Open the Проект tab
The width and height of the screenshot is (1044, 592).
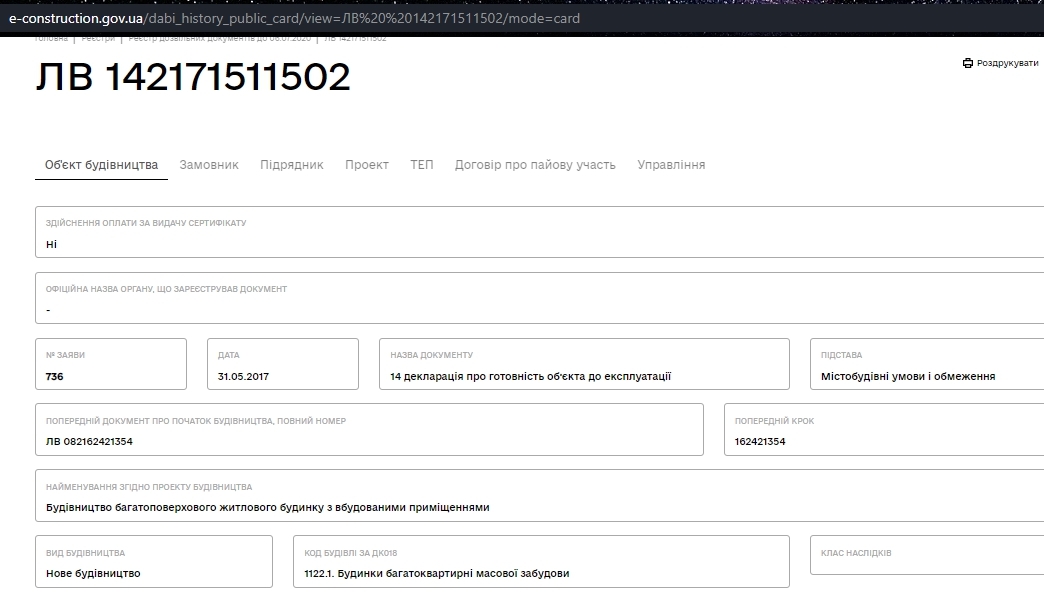point(367,164)
